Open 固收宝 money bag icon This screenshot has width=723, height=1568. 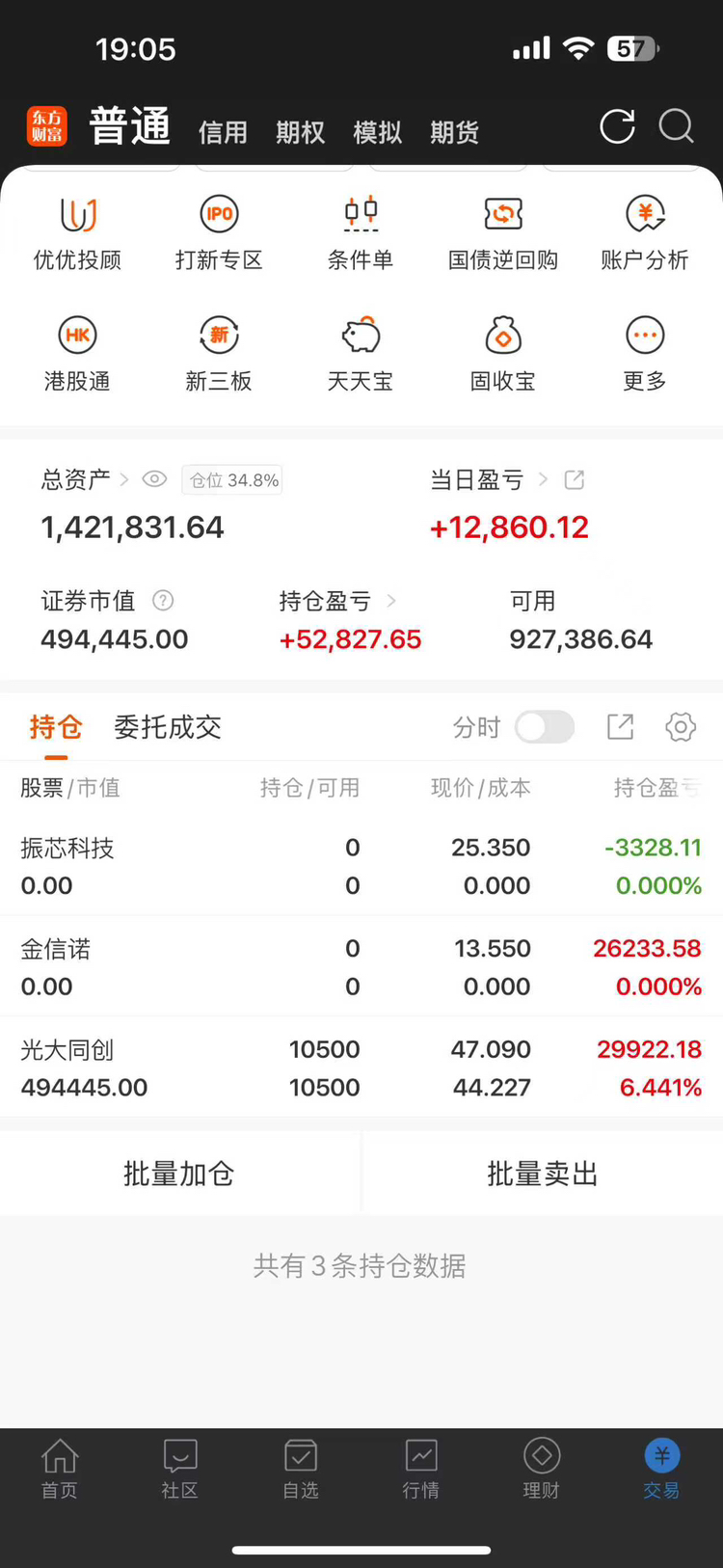click(x=503, y=336)
